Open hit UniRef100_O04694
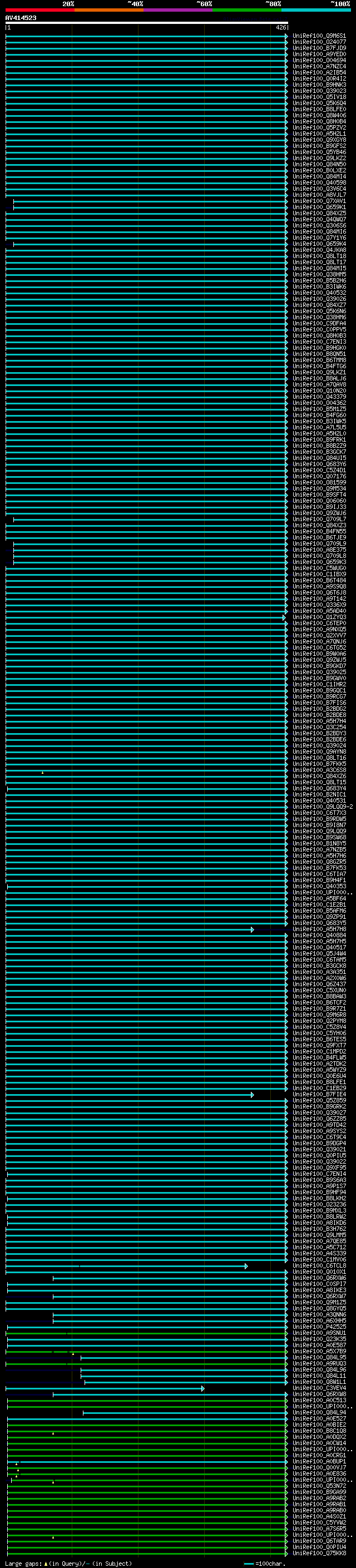The height and width of the screenshot is (1568, 356). [319, 61]
